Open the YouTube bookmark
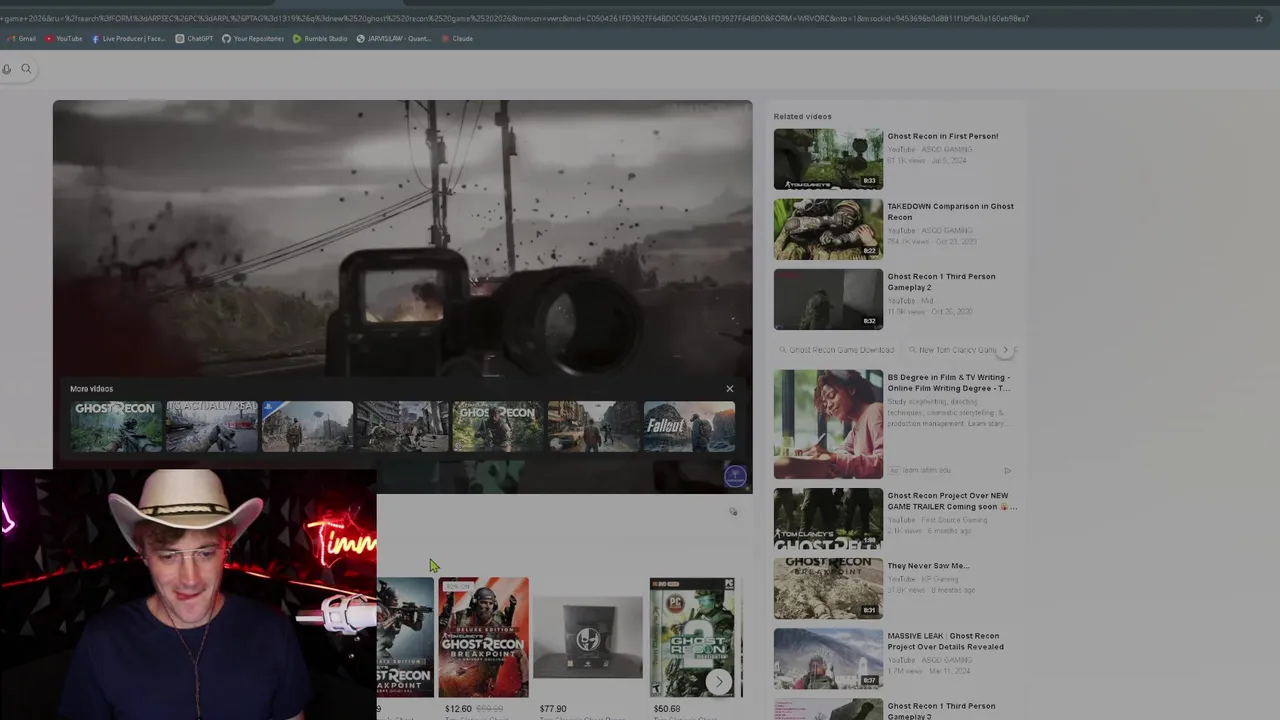 coord(63,39)
